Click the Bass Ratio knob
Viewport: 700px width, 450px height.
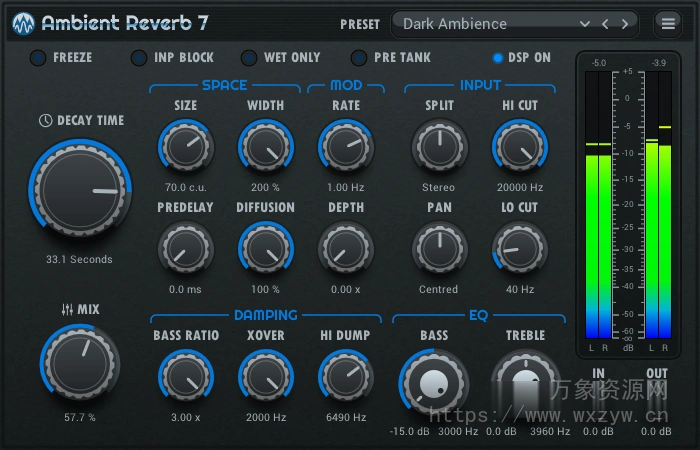click(x=185, y=377)
